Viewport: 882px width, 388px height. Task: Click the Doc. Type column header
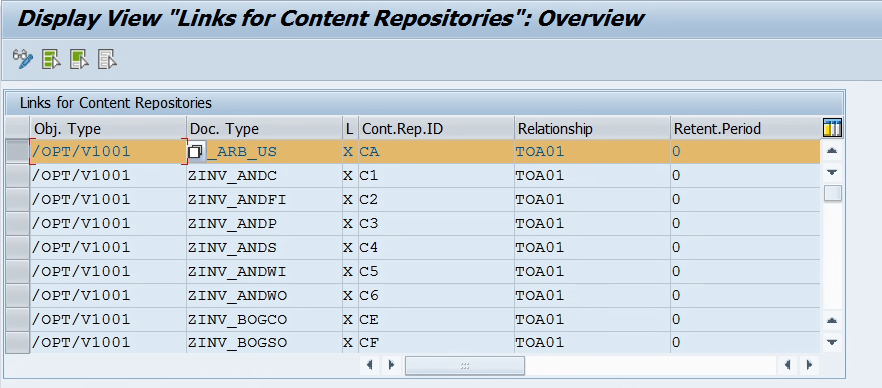[x=264, y=129]
